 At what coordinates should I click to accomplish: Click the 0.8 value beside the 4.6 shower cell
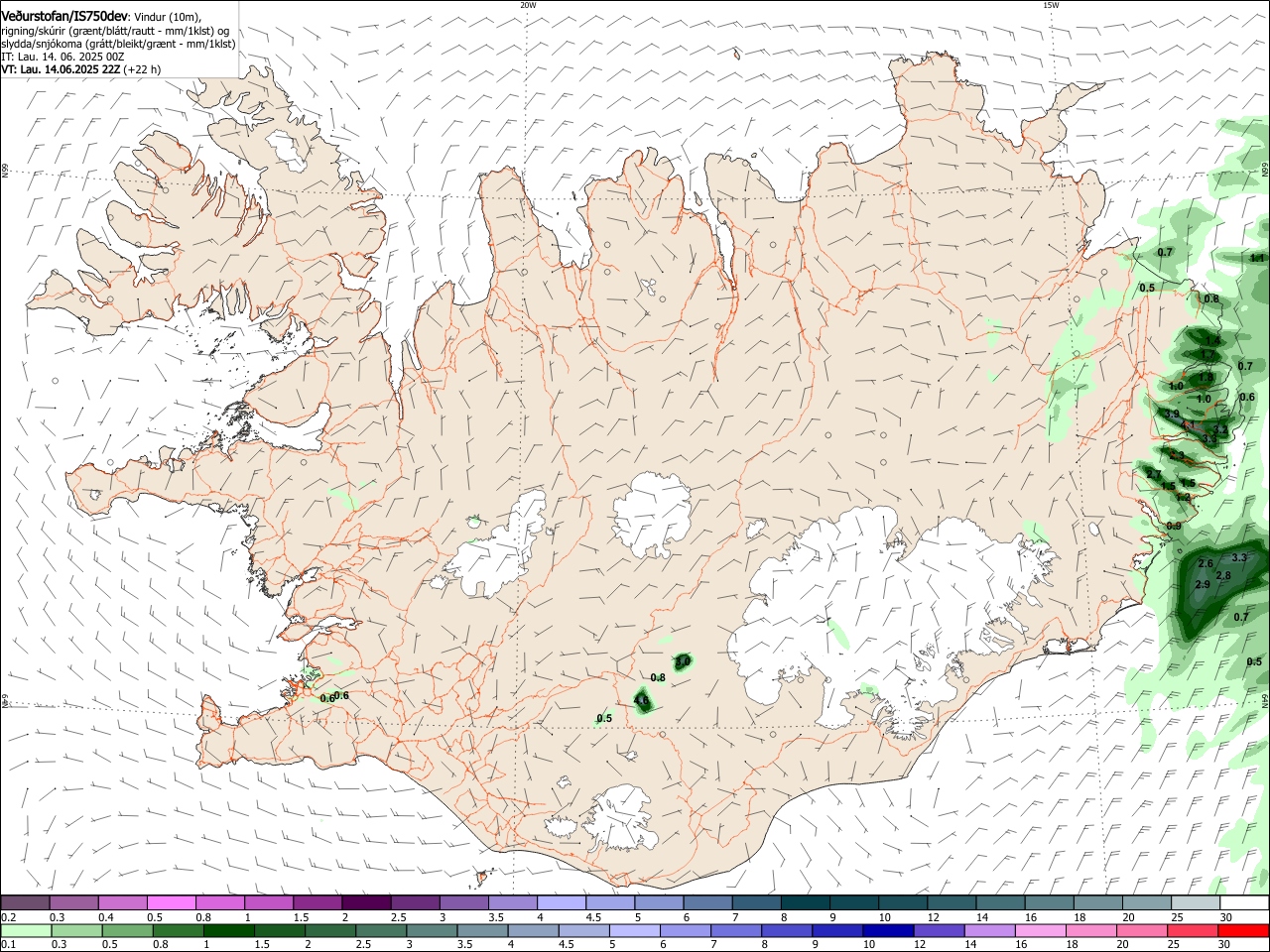tap(657, 677)
